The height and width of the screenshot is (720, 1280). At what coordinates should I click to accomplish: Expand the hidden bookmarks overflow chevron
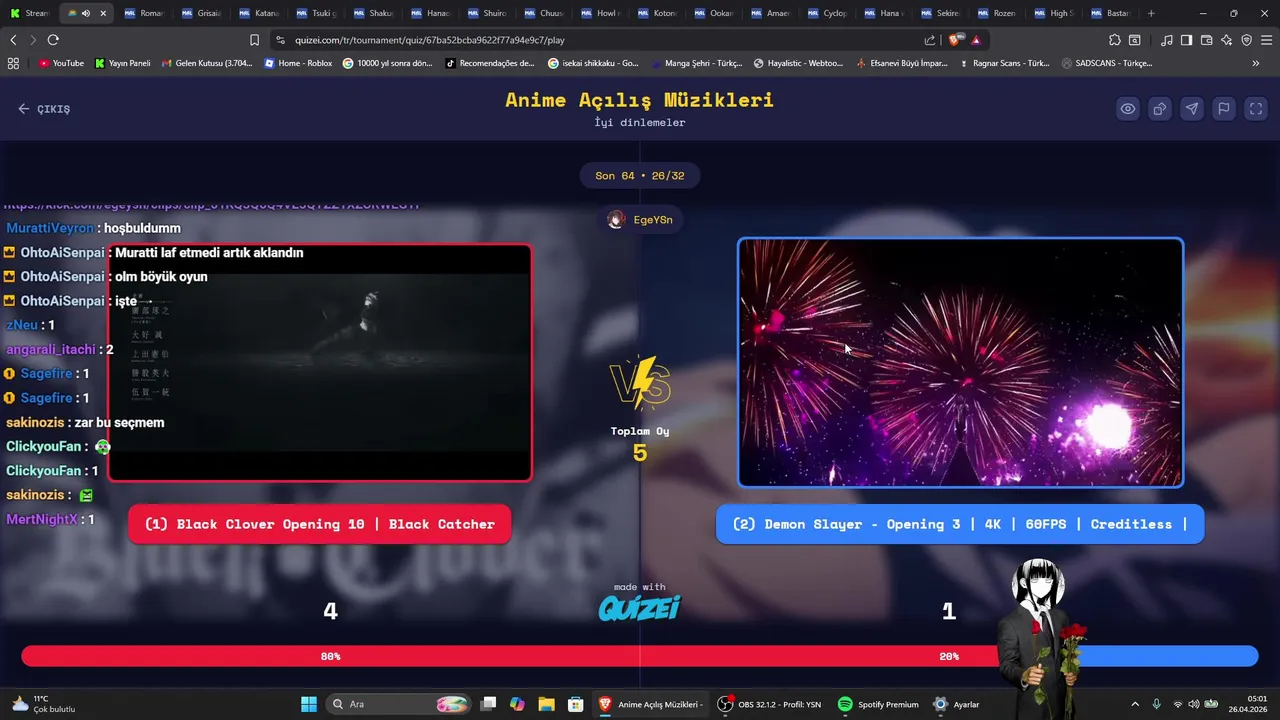[x=1255, y=63]
